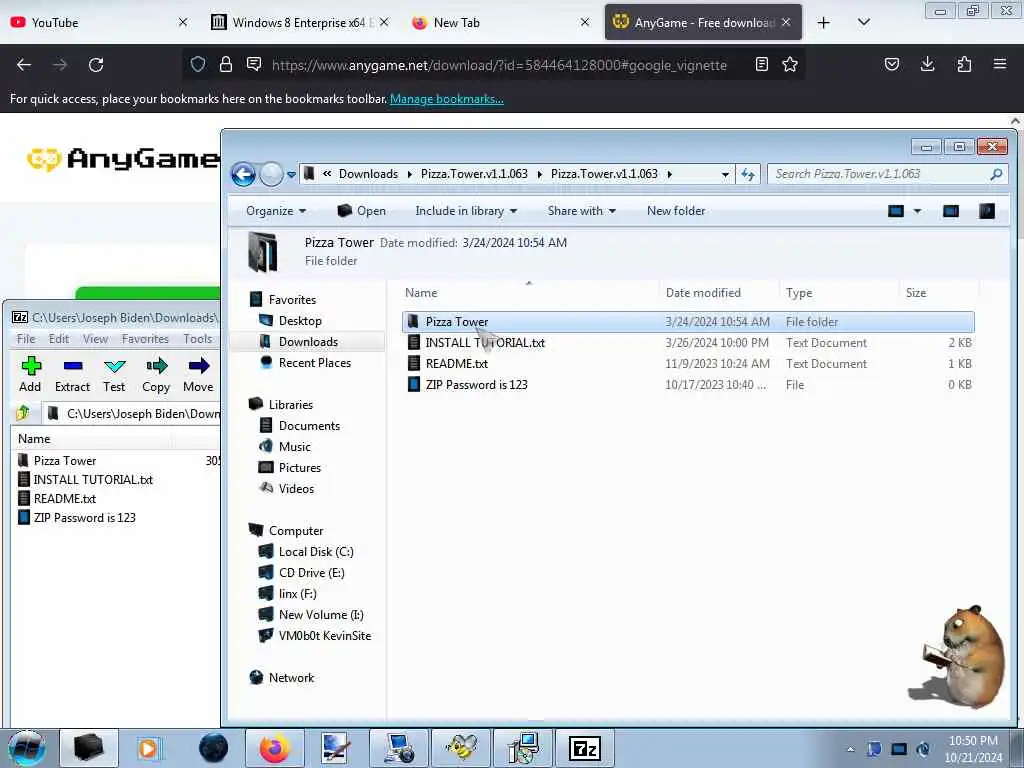This screenshot has height=768, width=1024.
Task: Save page to Pocket
Action: click(x=891, y=64)
